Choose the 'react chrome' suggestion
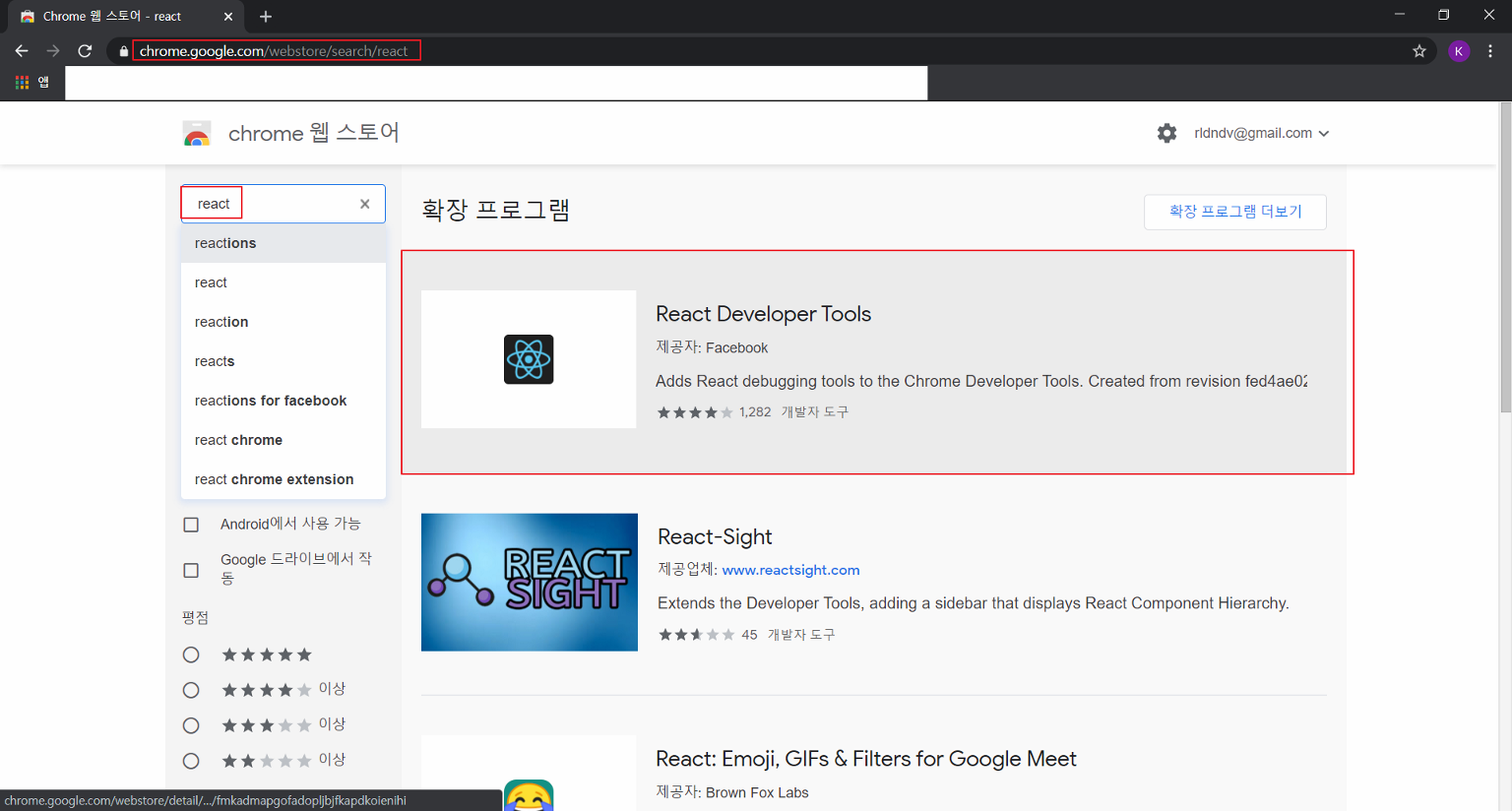The width and height of the screenshot is (1512, 811). 283,440
